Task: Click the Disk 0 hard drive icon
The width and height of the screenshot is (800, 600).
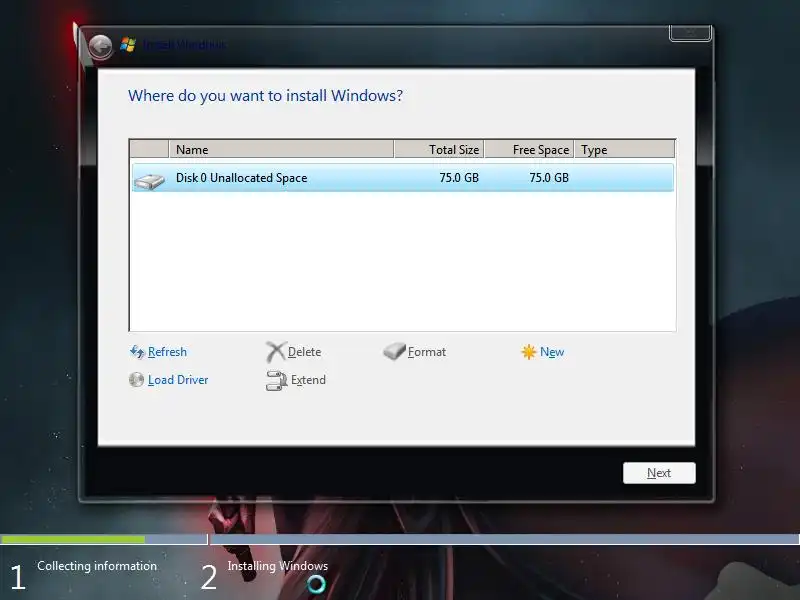Action: click(149, 181)
